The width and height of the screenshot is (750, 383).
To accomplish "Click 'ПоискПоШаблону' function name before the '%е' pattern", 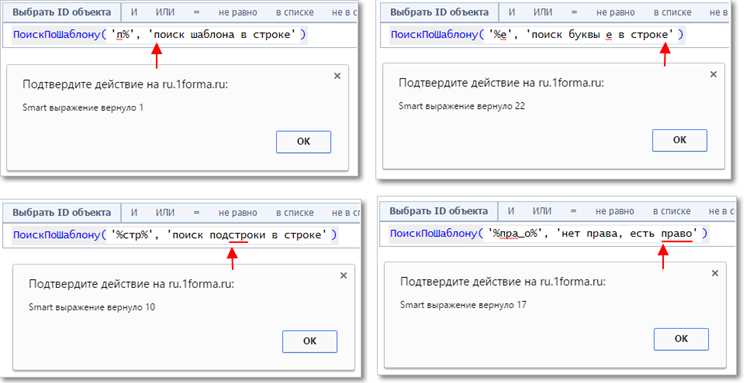I will coord(435,35).
